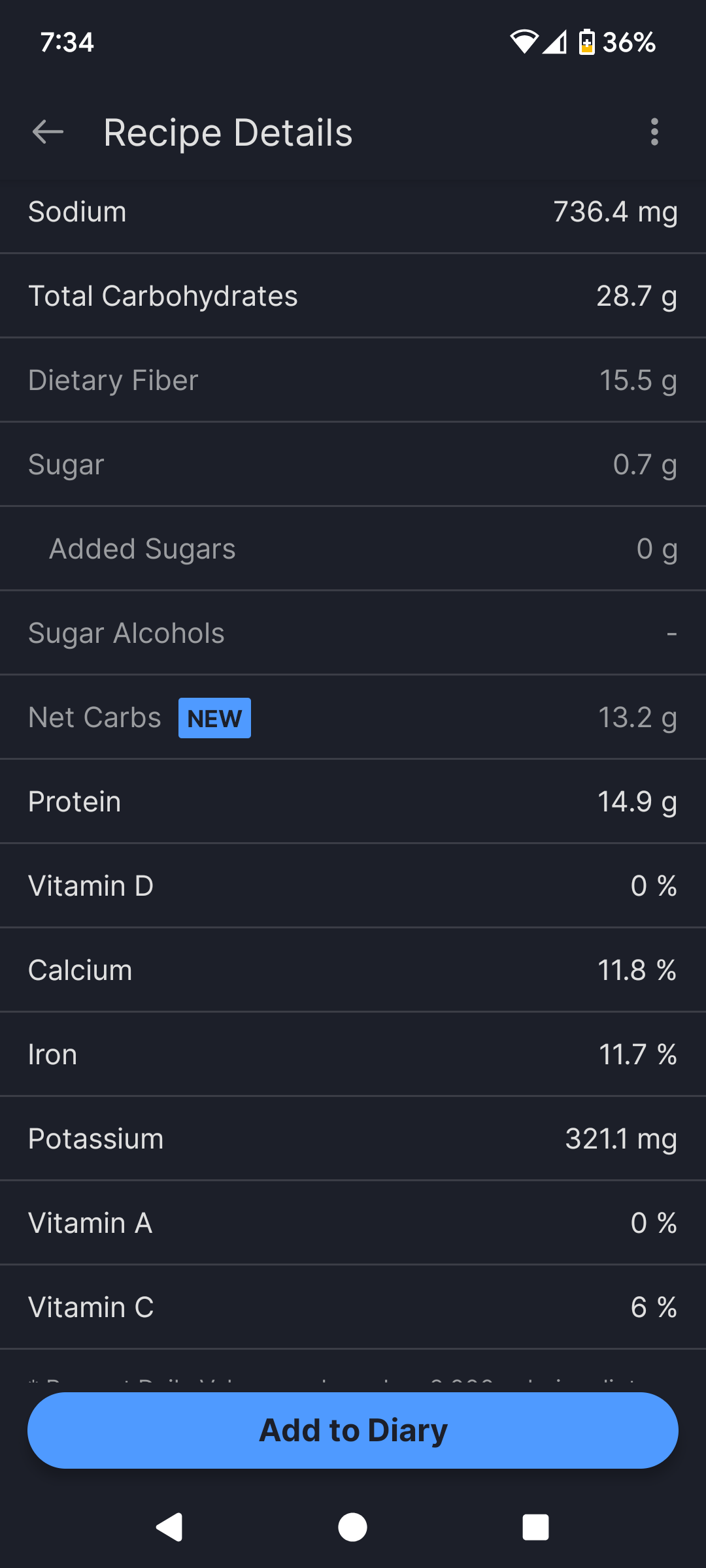Select the Dietary Fiber row

tap(353, 380)
